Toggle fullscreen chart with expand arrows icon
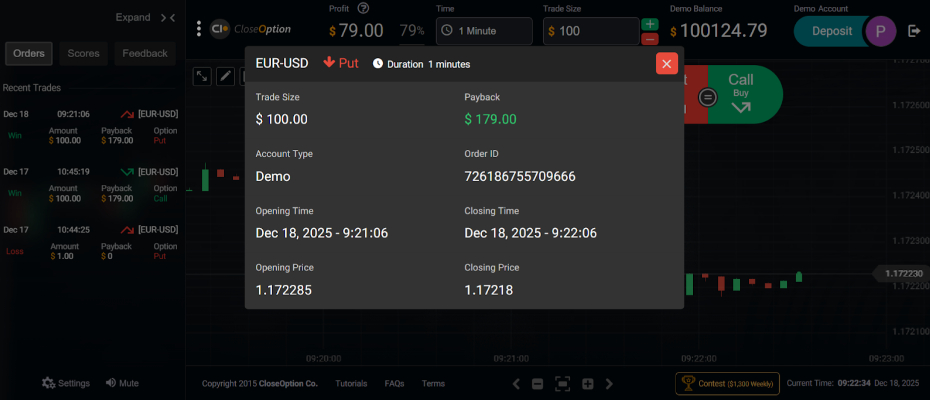930x400 pixels. (x=202, y=76)
